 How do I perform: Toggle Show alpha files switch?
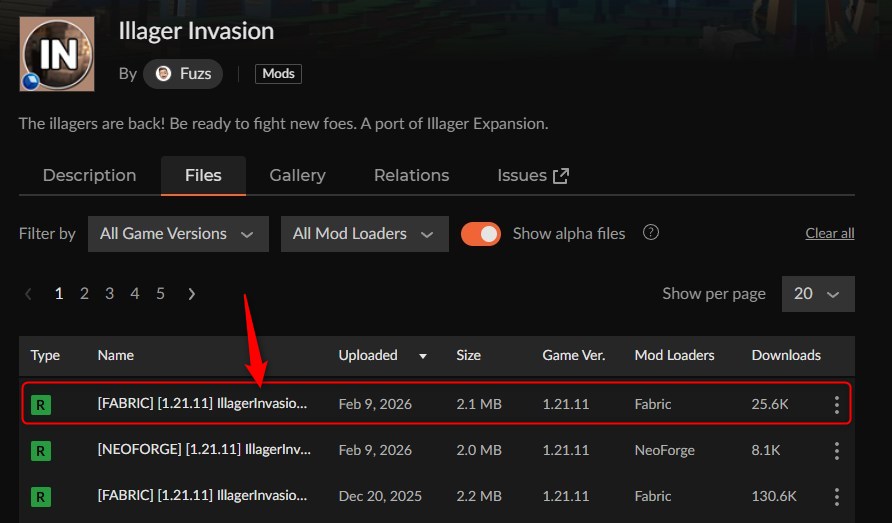481,234
